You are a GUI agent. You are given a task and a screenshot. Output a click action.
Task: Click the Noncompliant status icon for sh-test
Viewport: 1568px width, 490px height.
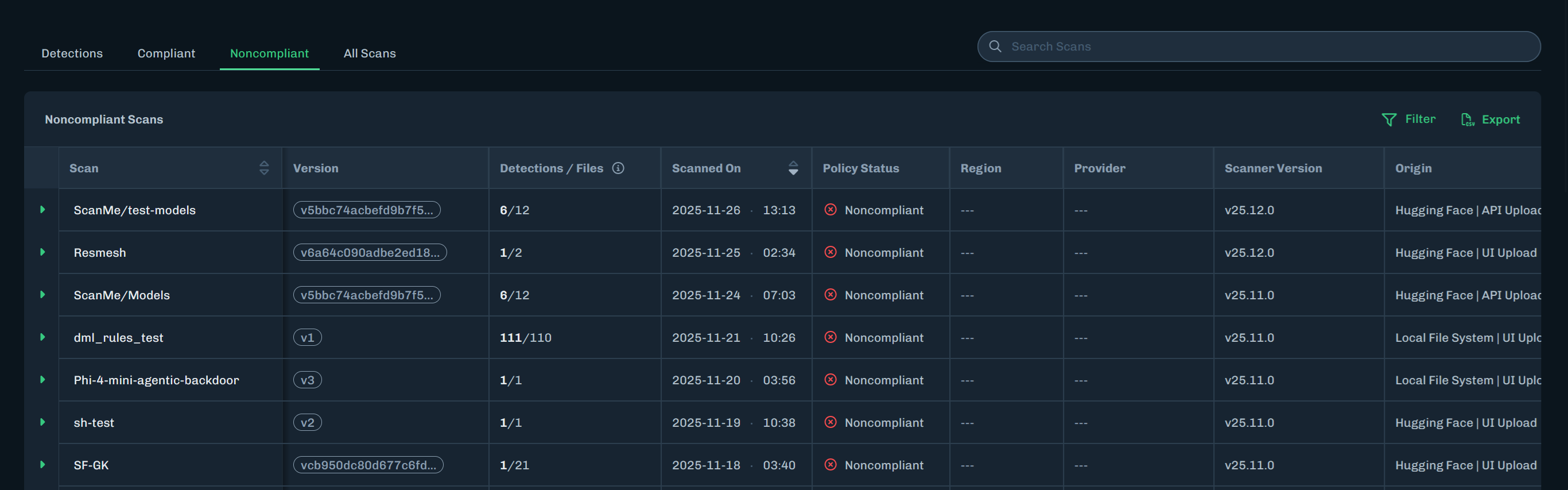pos(830,422)
